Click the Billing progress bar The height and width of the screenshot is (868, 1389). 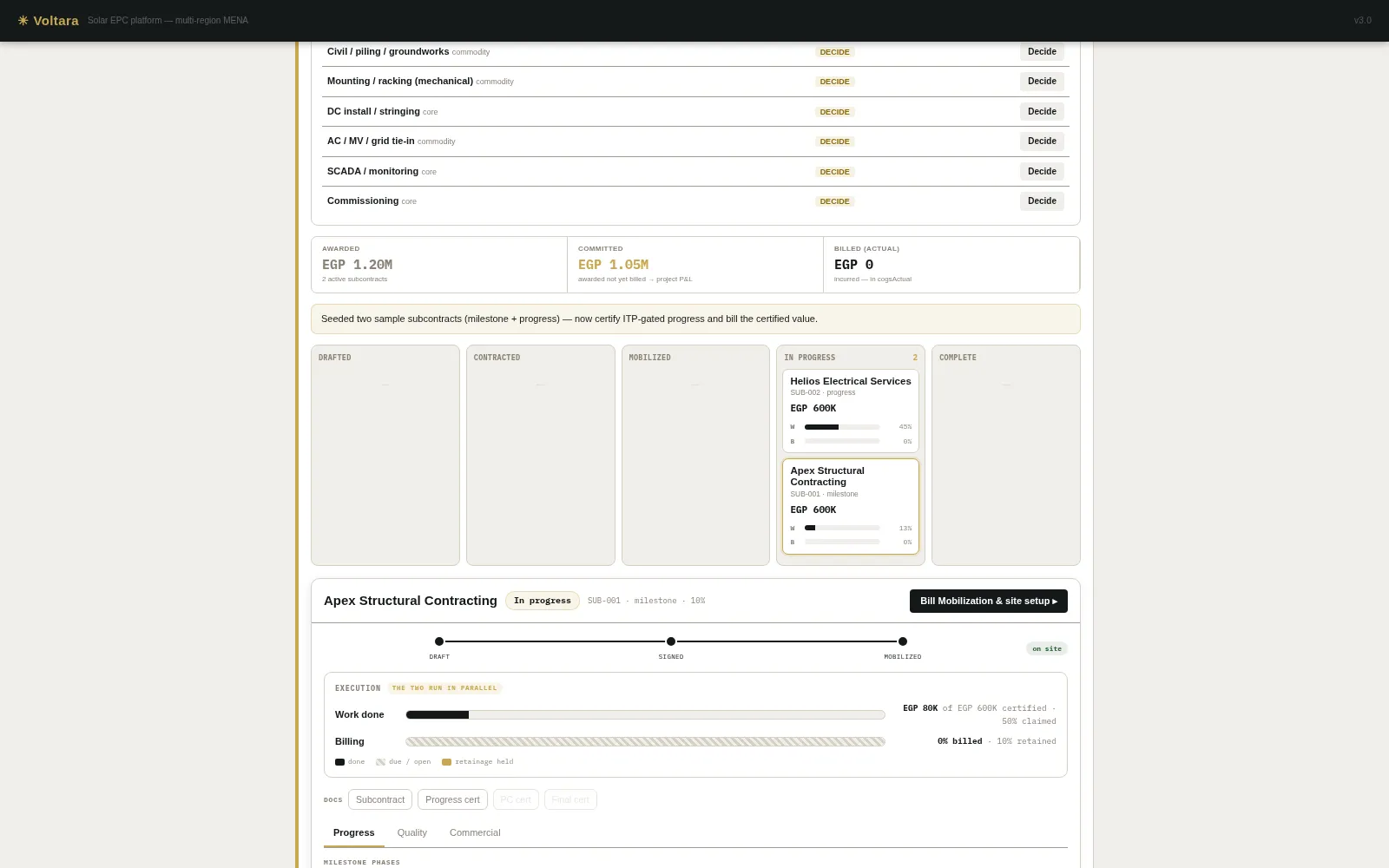coord(645,742)
